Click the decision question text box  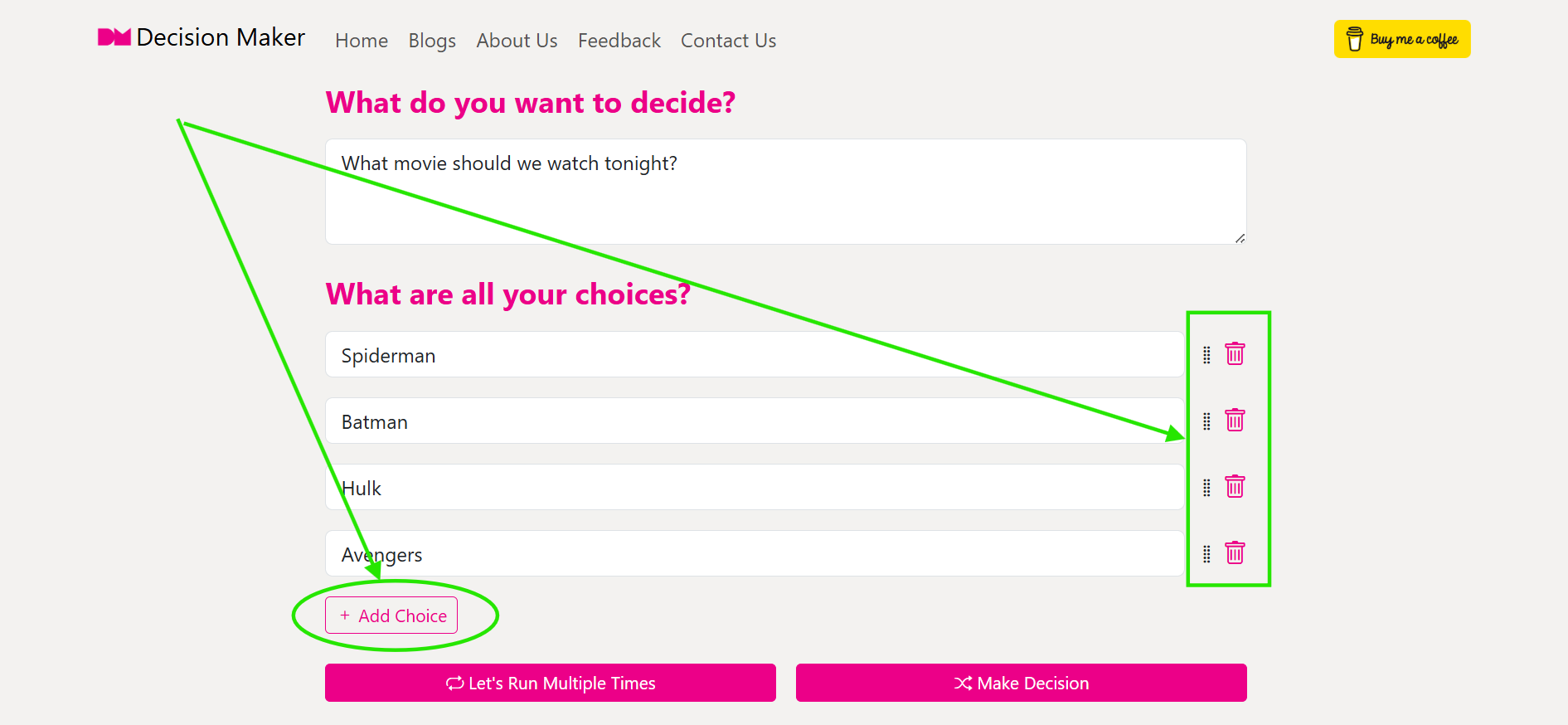784,191
